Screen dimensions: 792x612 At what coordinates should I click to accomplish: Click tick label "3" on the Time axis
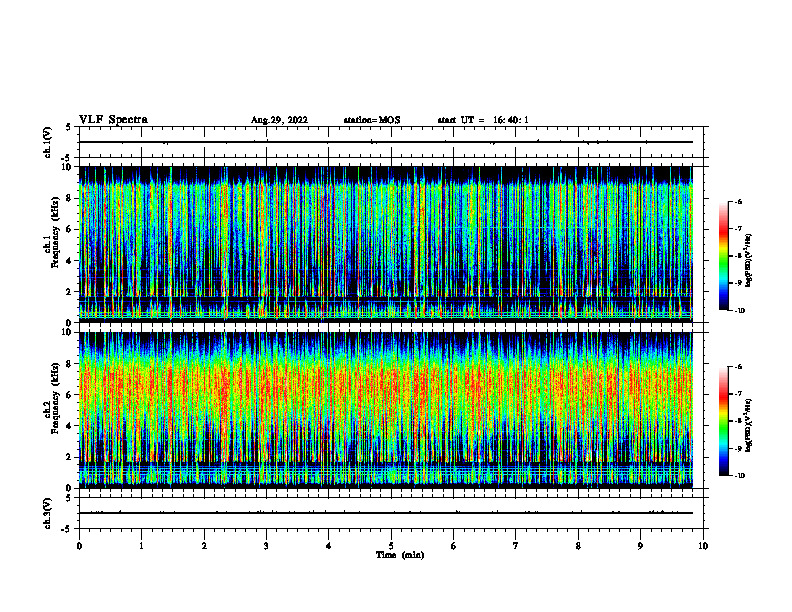click(266, 546)
